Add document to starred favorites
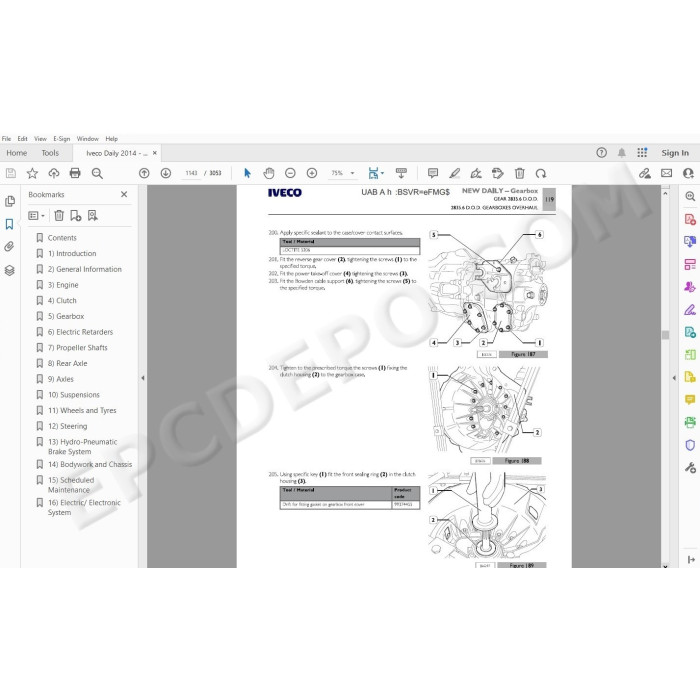Viewport: 700px width, 700px height. (32, 173)
